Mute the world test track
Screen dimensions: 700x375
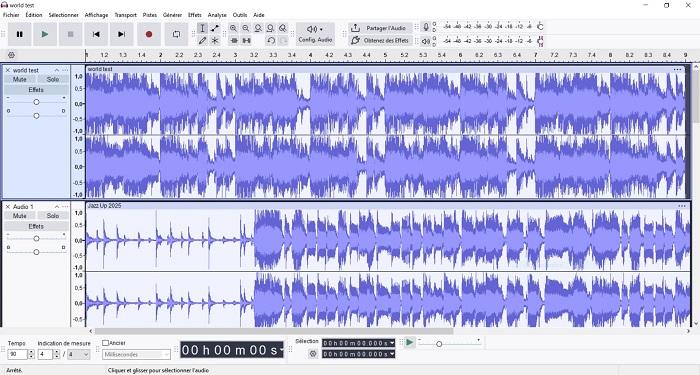[19, 79]
